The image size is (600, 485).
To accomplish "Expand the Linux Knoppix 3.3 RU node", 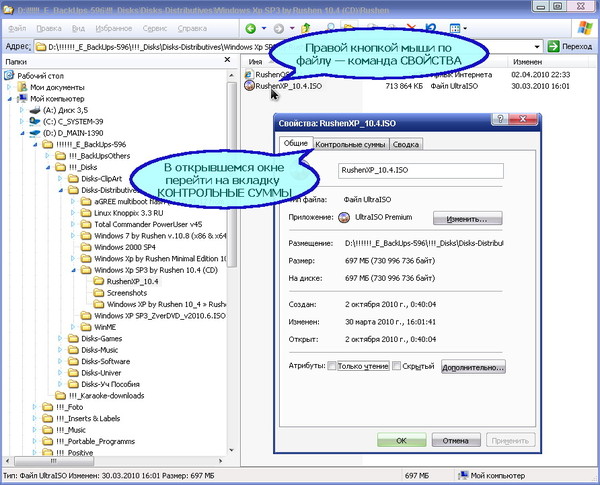I will click(x=73, y=213).
